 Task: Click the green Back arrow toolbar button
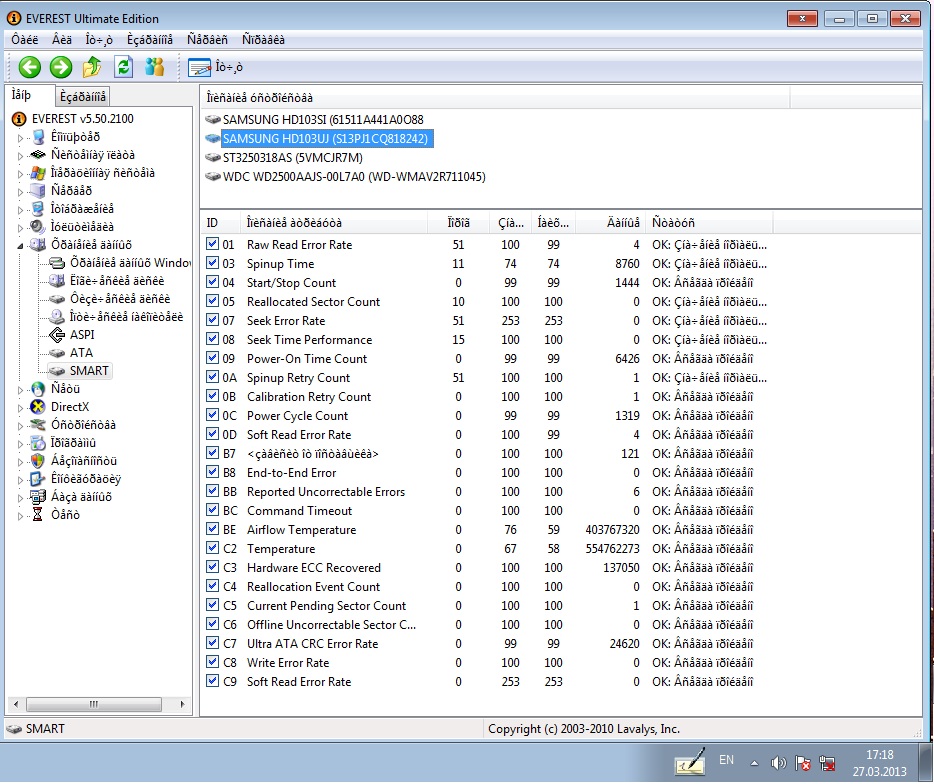tap(29, 67)
